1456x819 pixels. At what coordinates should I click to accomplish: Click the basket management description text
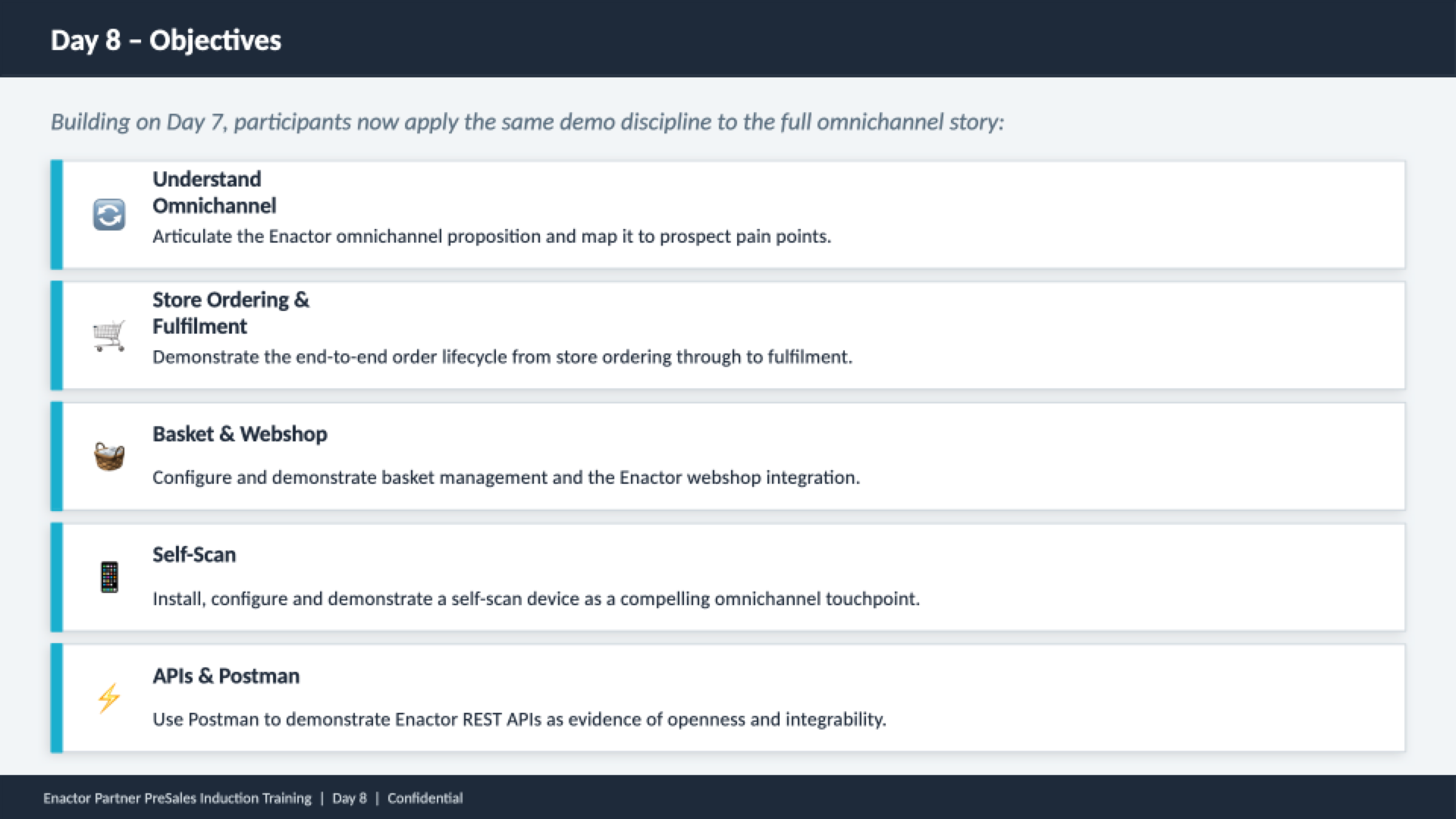point(506,478)
